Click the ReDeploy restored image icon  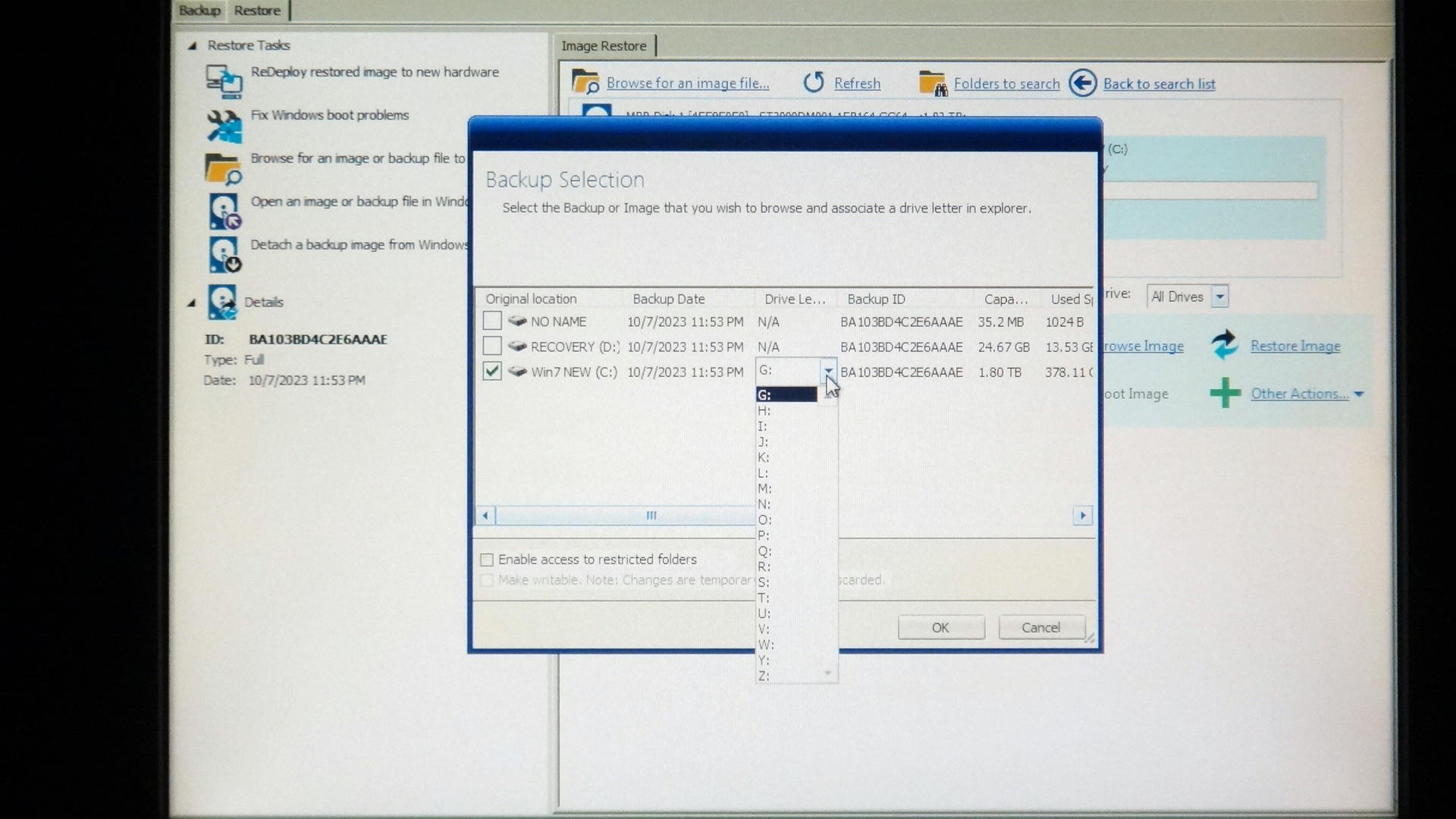tap(224, 81)
